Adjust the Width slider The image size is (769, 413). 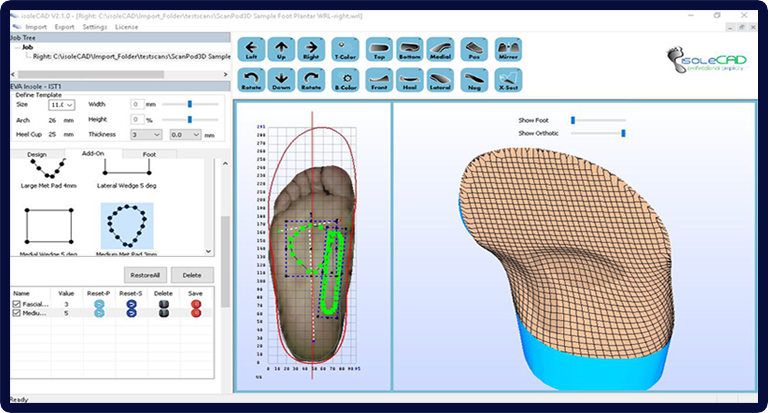pos(190,104)
